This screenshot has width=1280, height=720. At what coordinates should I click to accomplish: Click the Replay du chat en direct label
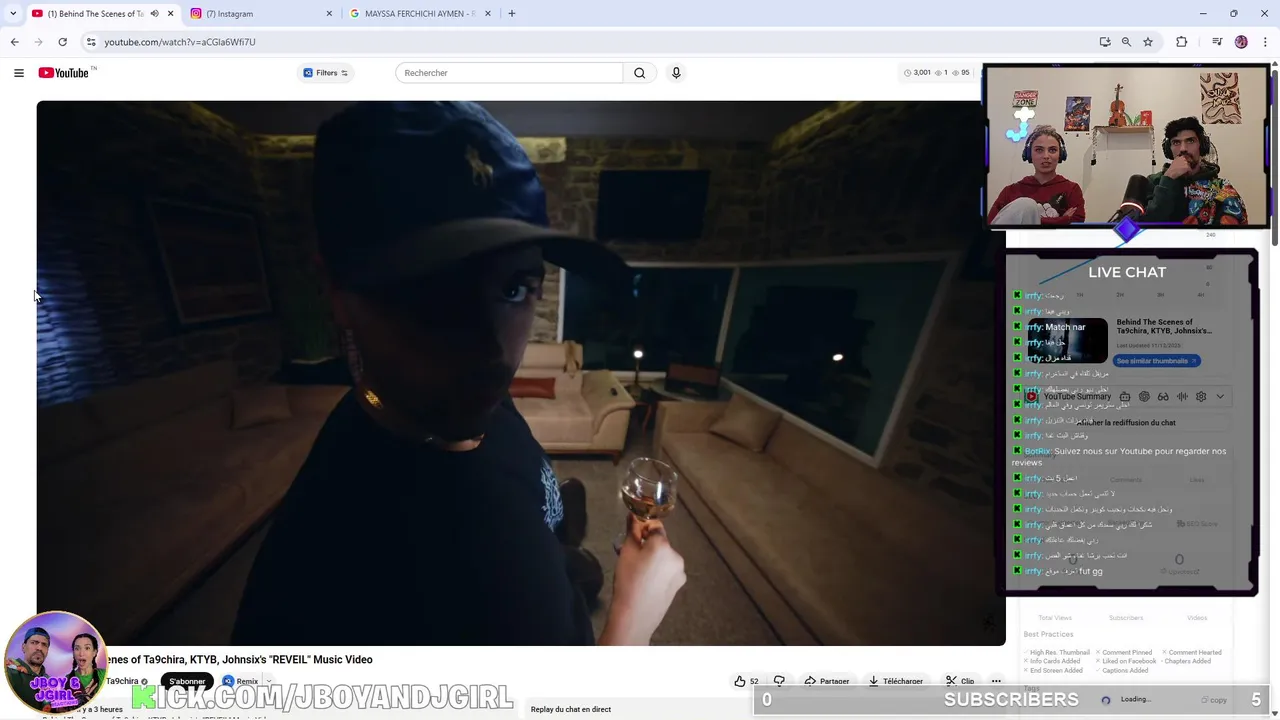[x=571, y=709]
